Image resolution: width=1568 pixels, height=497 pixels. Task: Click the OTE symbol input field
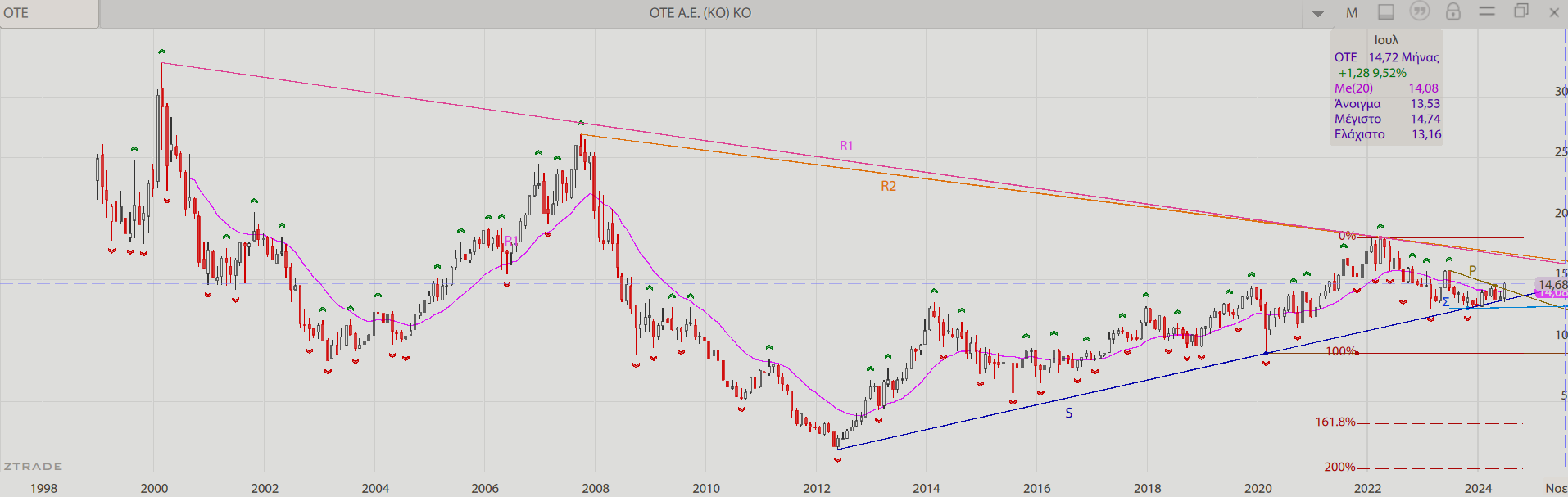point(49,13)
